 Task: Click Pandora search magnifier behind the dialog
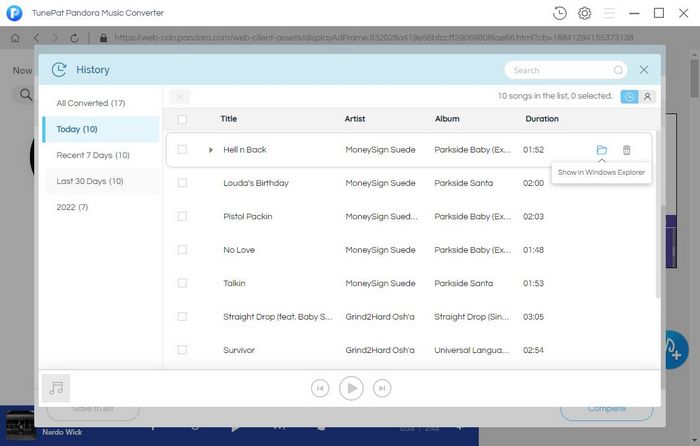[x=26, y=95]
